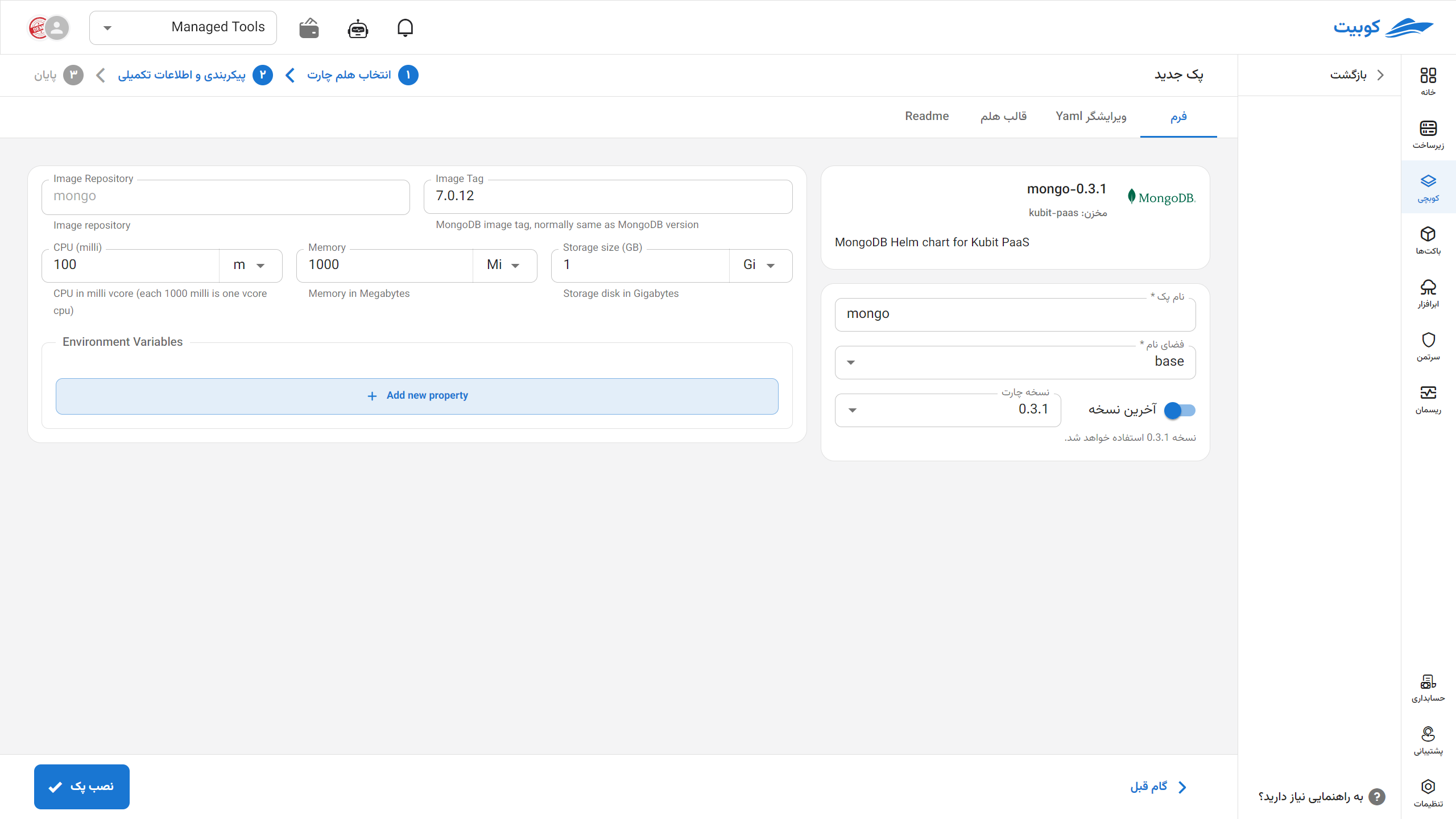Click the Kubit logo
Viewport: 1456px width, 819px height.
(x=1383, y=27)
